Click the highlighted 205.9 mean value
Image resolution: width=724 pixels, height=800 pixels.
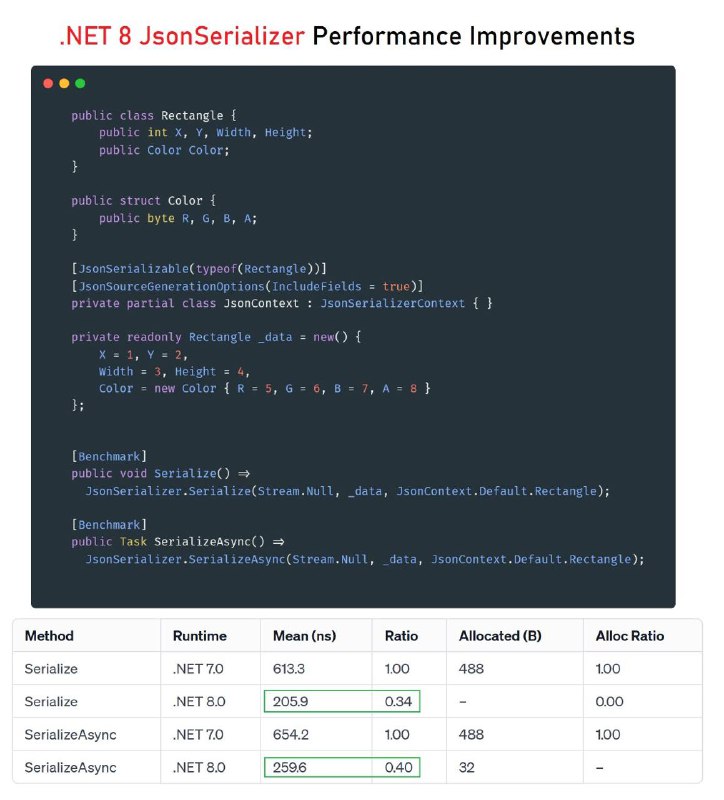click(x=290, y=702)
